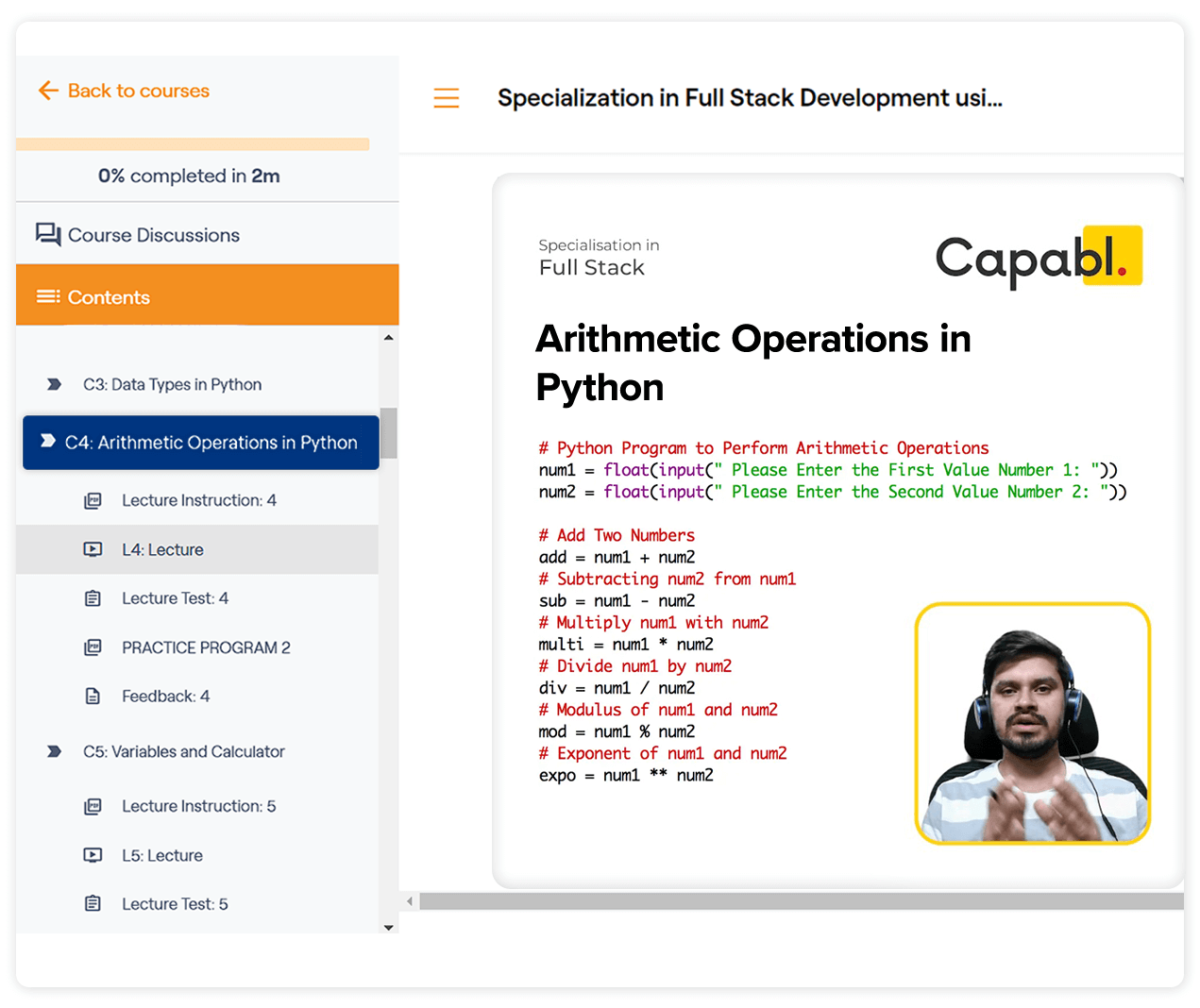Click the PDF icon beside Lecture Instruction: 4
The image size is (1200, 1008).
93,500
